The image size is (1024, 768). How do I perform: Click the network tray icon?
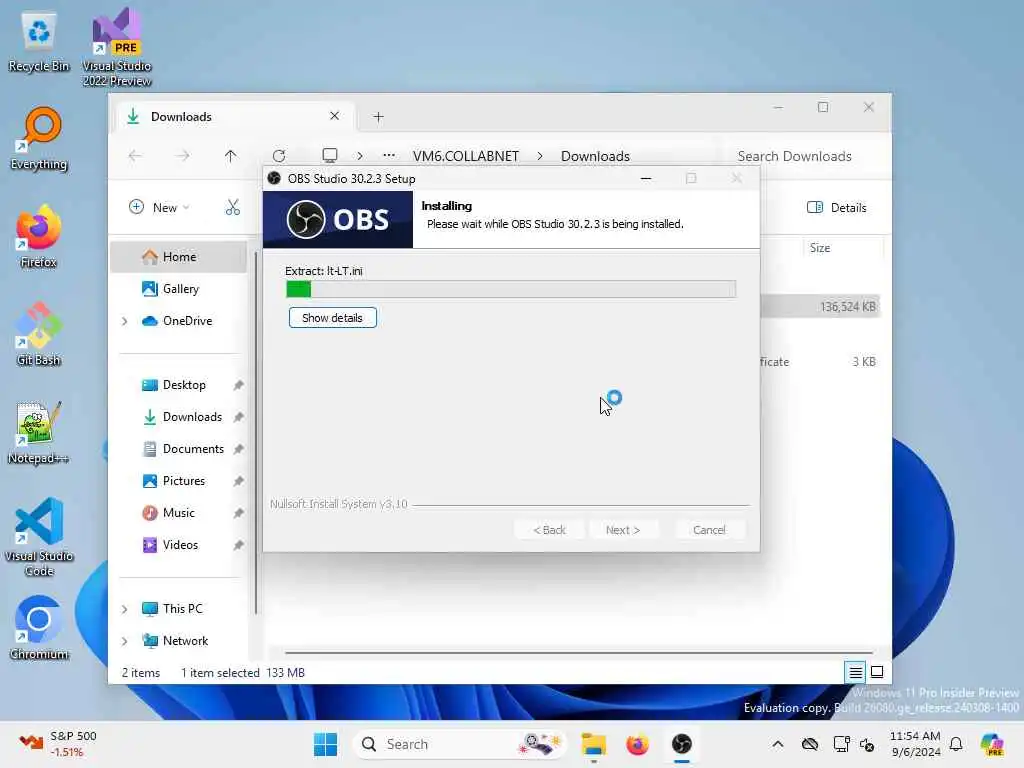(842, 744)
